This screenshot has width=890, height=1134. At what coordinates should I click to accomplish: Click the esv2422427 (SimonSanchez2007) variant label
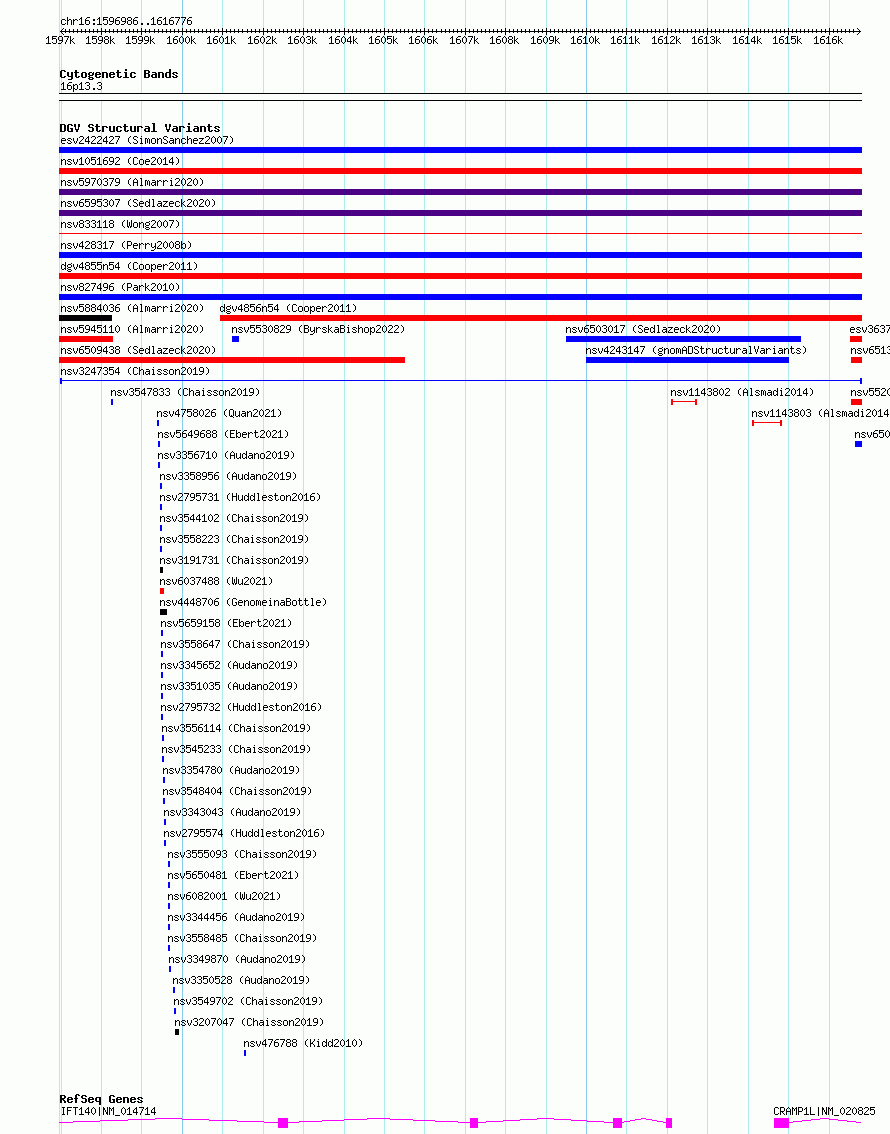point(147,140)
